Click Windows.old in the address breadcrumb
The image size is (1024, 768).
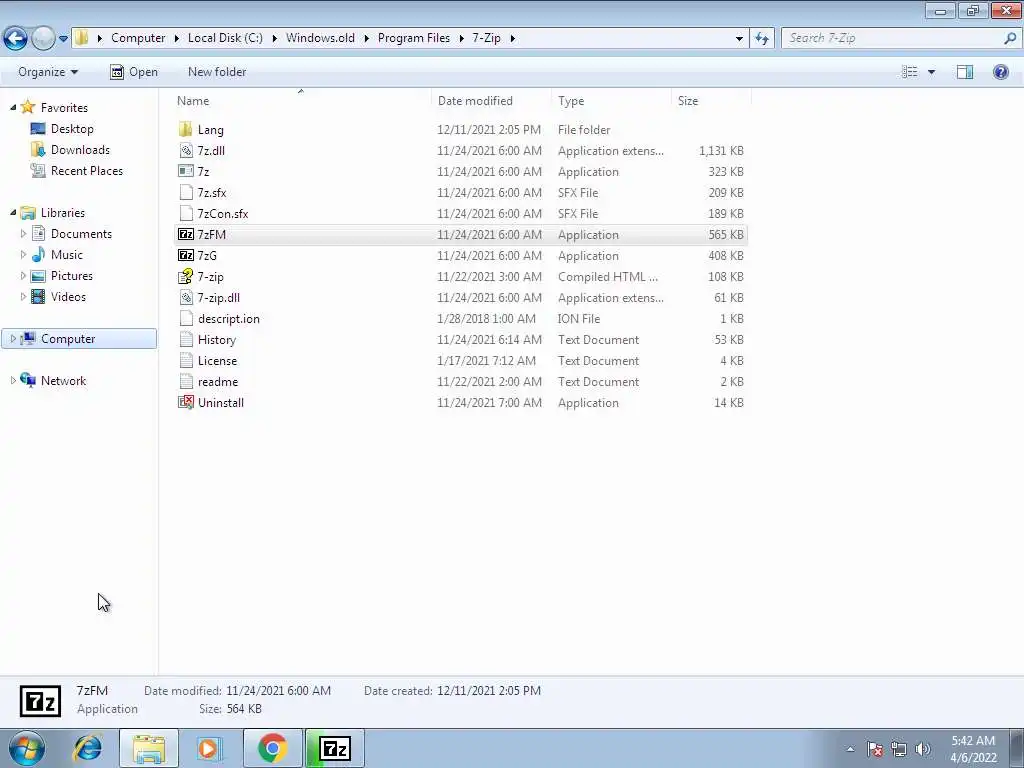[320, 38]
